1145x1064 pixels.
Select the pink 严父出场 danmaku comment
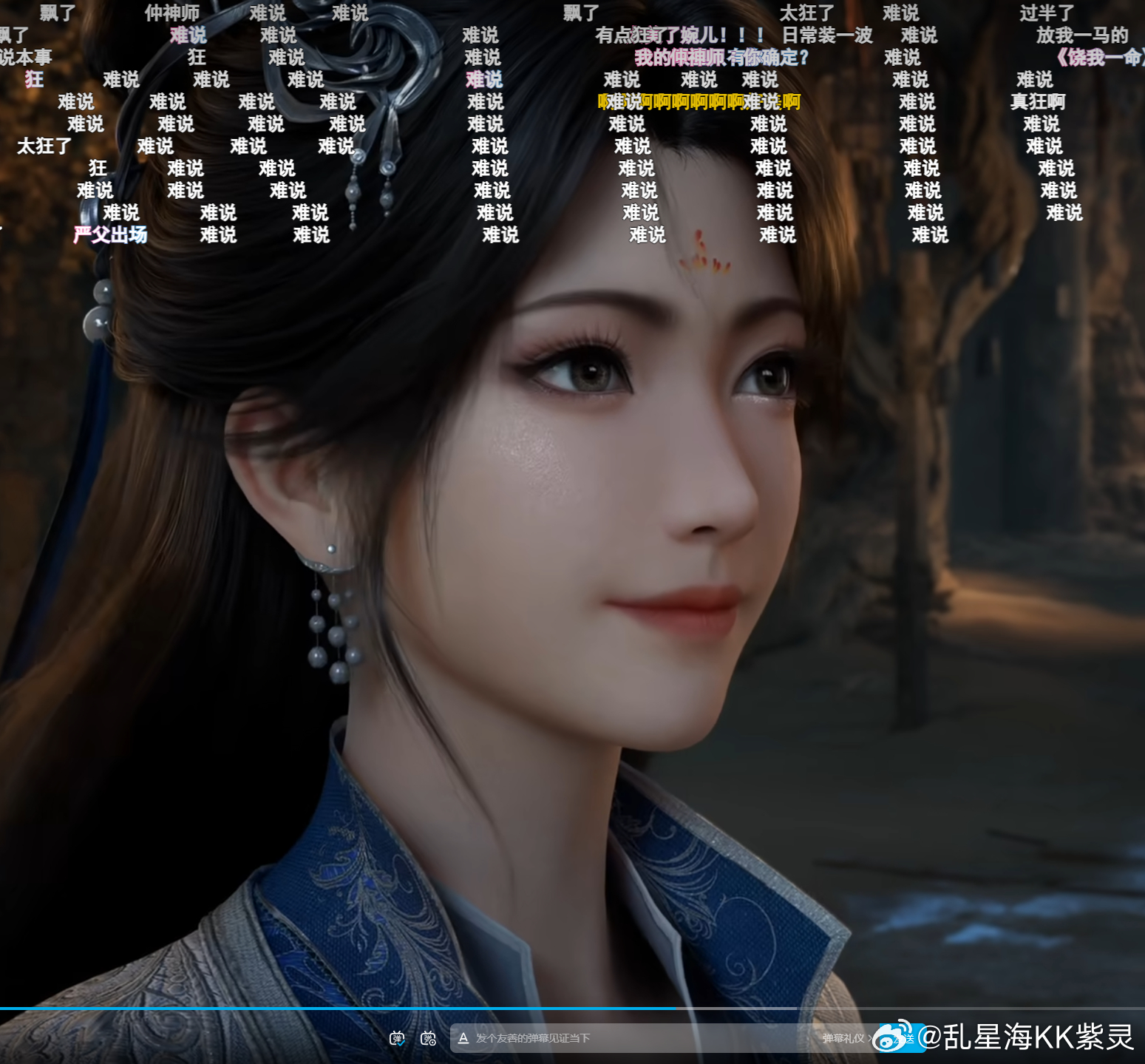click(x=110, y=235)
